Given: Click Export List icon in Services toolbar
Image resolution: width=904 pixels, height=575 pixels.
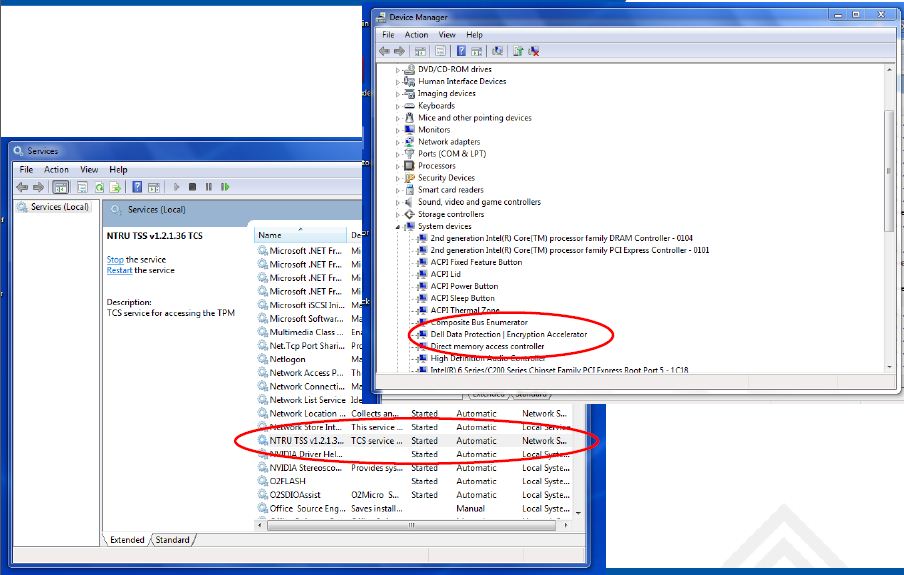Looking at the screenshot, I should tap(115, 187).
